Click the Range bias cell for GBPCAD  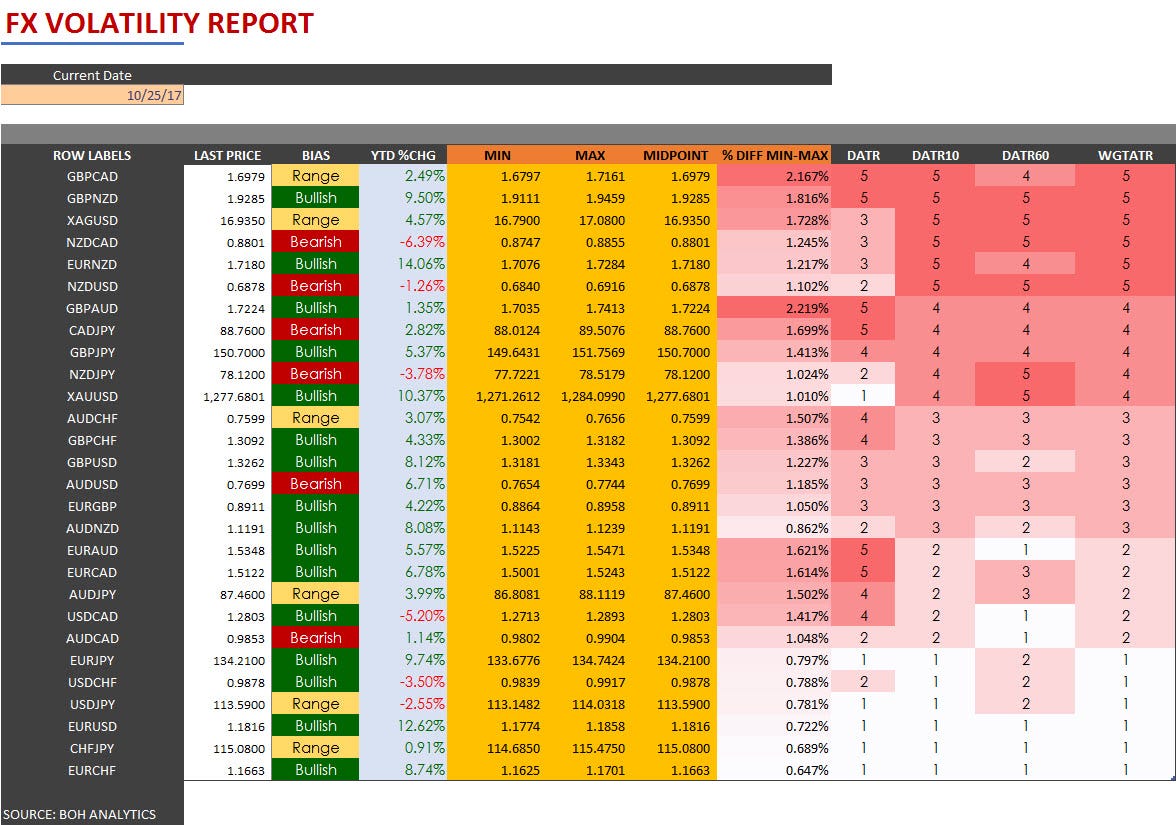tap(316, 176)
